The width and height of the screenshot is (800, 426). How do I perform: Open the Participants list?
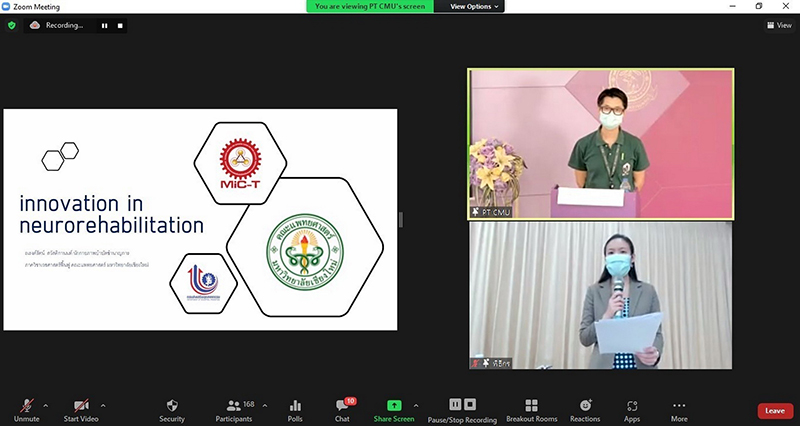click(234, 409)
